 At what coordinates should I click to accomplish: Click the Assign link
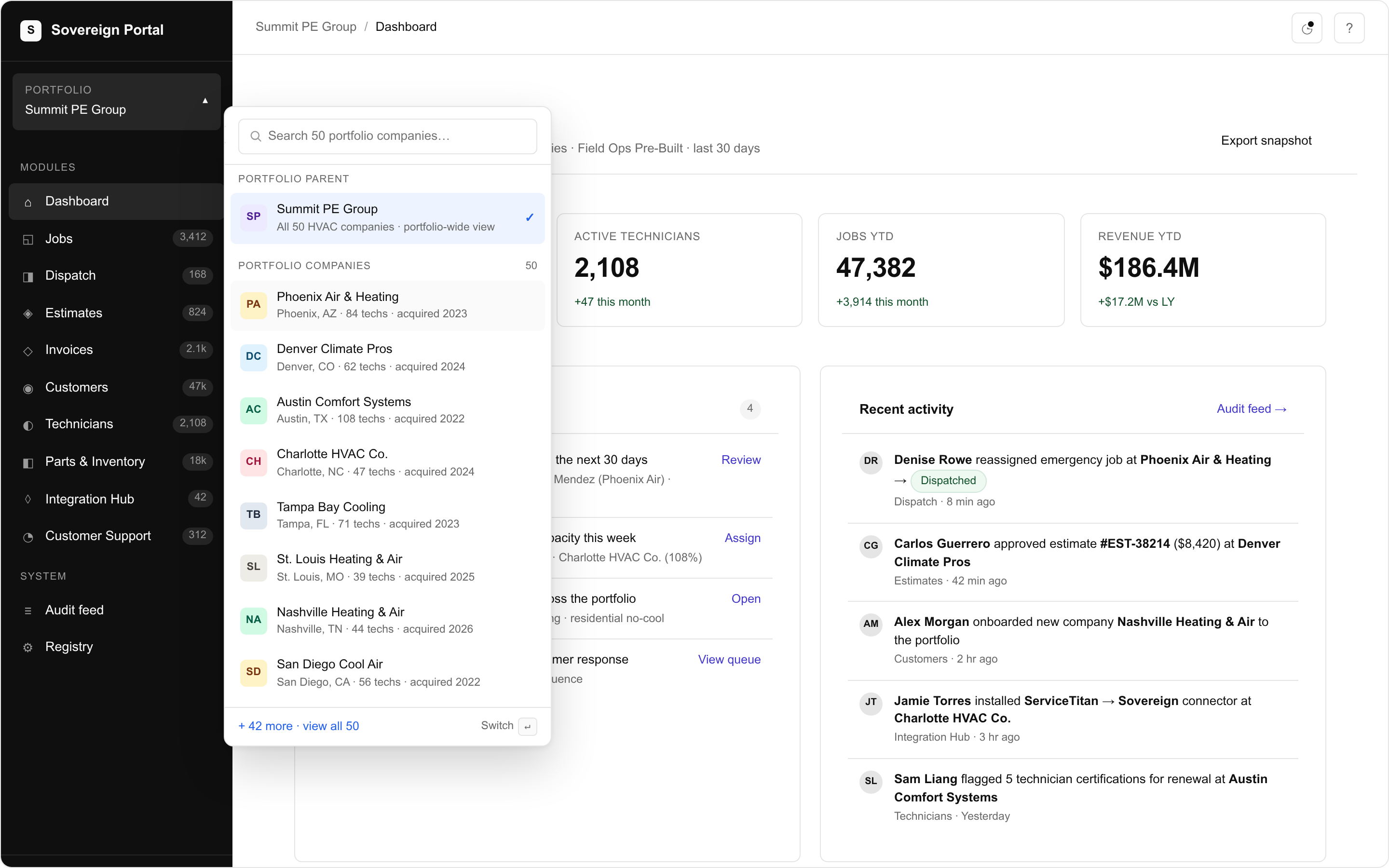742,538
